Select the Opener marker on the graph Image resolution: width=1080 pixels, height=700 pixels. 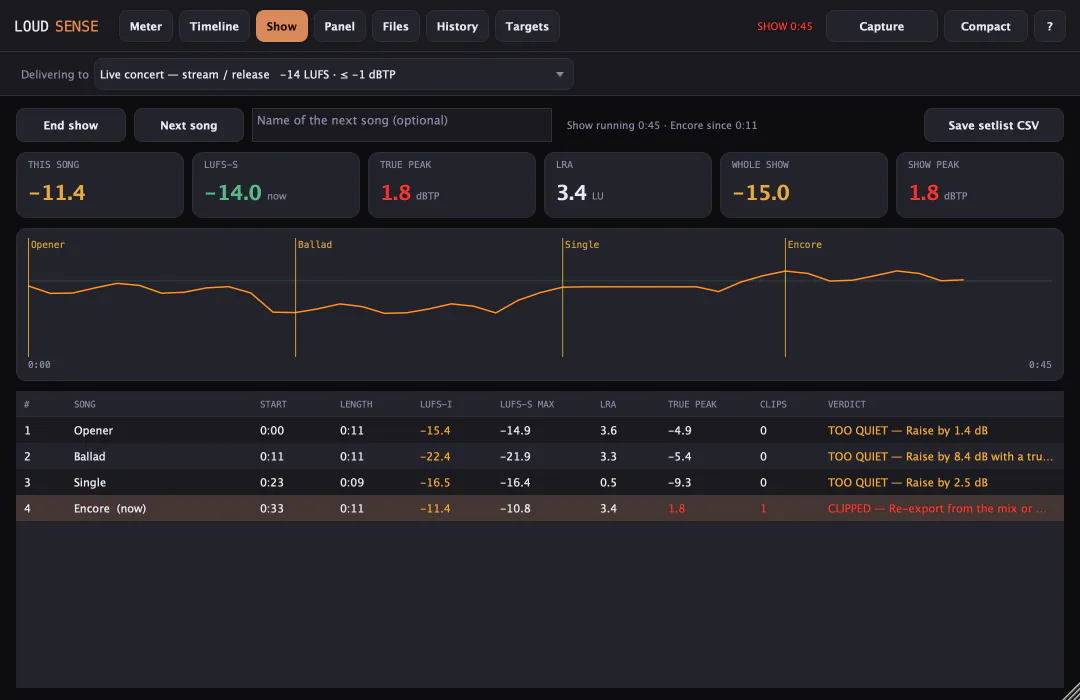tap(48, 245)
